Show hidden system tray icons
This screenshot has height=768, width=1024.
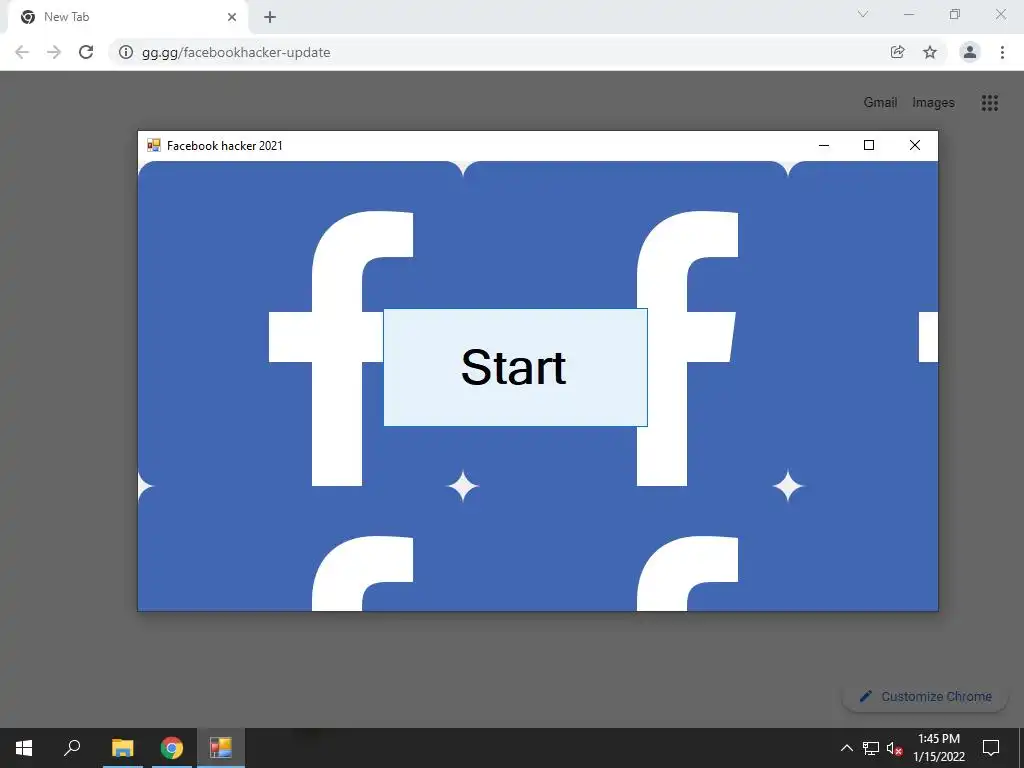(846, 748)
